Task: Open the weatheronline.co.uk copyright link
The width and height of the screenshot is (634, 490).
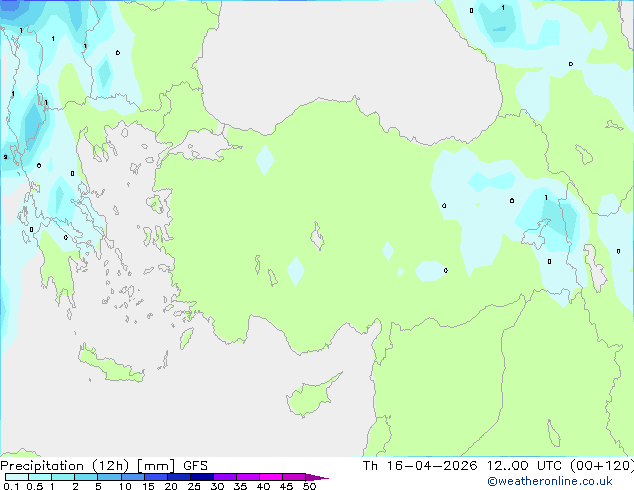Action: click(x=550, y=481)
